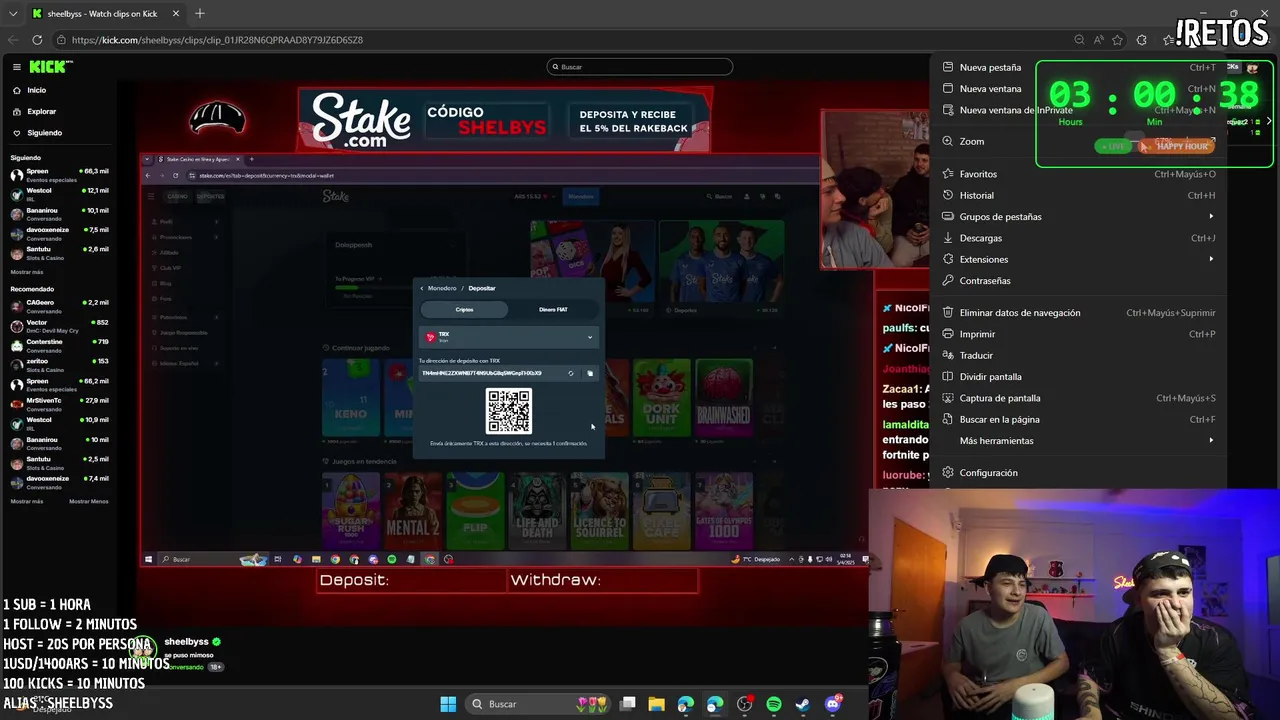The width and height of the screenshot is (1280, 720).
Task: Open zeritoo channel in Recomendado
Action: click(x=60, y=365)
